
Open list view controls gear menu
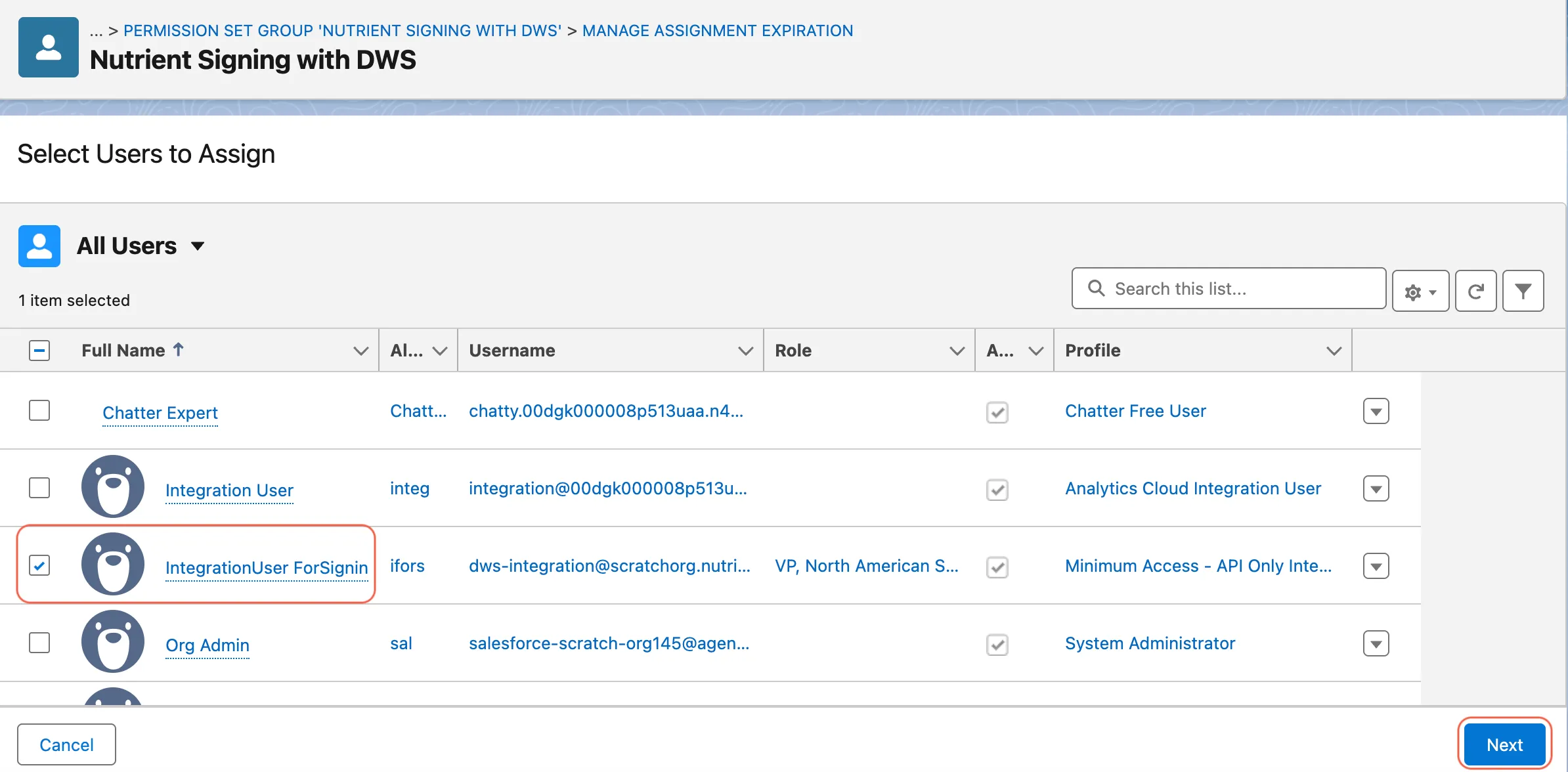[x=1420, y=291]
